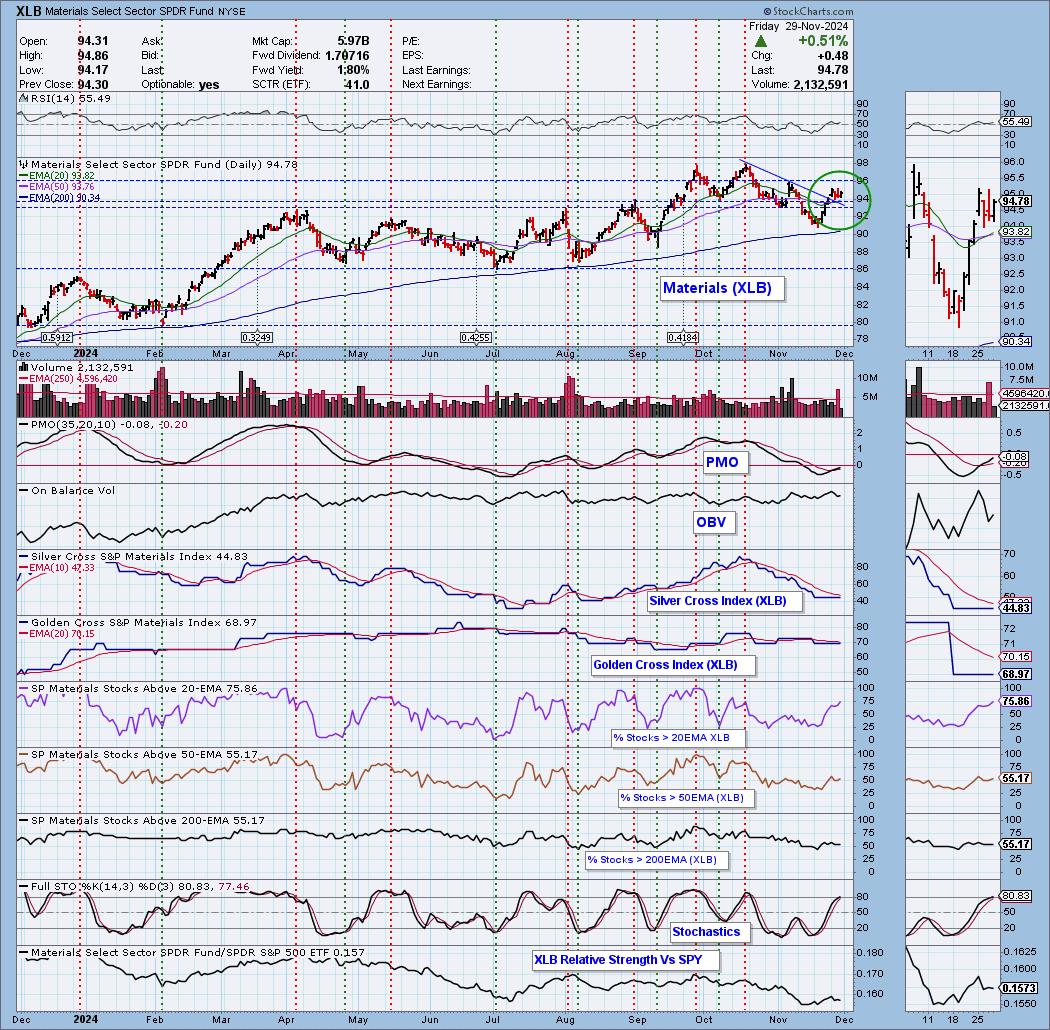This screenshot has height=1030, width=1050.
Task: Click the 2024 year label on bottom axis
Action: (x=86, y=1019)
